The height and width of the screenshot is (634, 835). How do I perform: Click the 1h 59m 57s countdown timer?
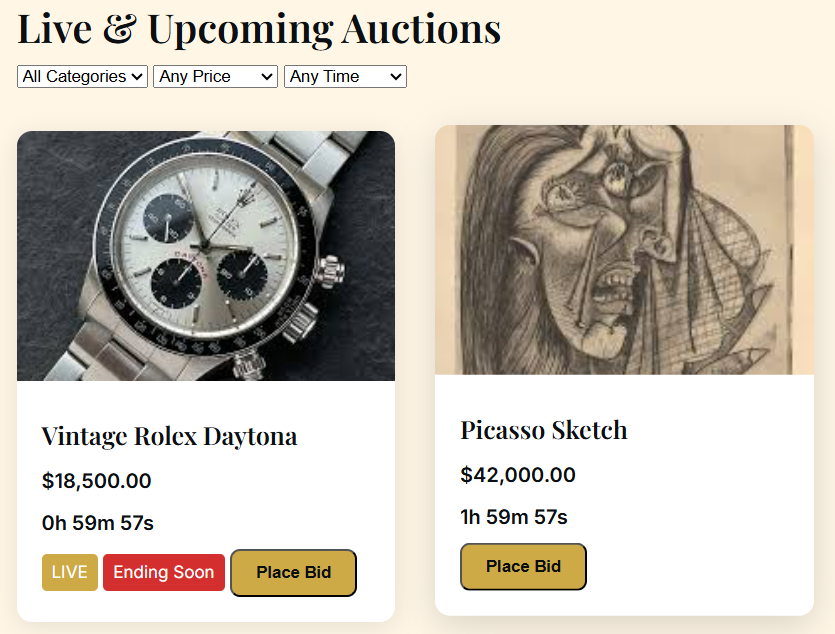pos(512,517)
